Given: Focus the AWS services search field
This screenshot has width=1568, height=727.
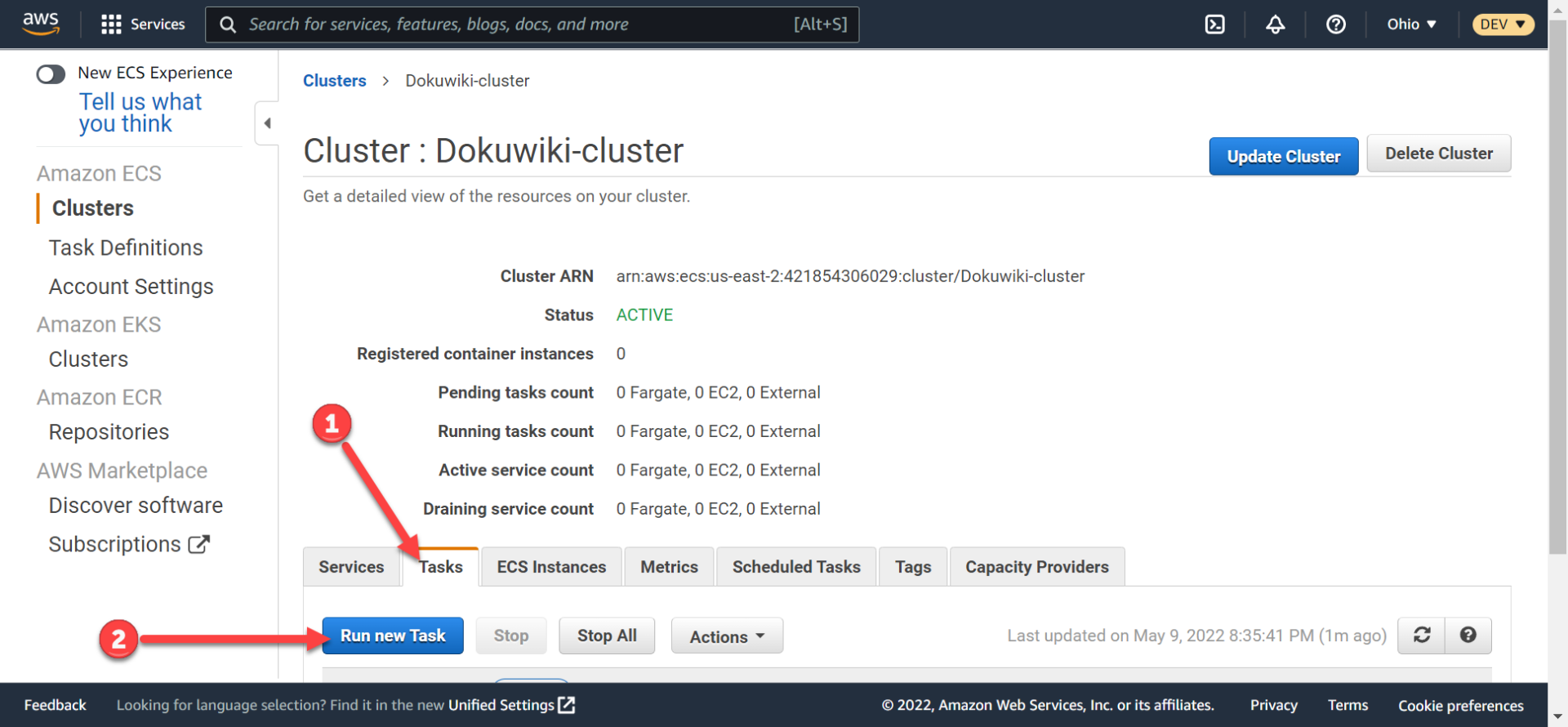Looking at the screenshot, I should pyautogui.click(x=532, y=25).
